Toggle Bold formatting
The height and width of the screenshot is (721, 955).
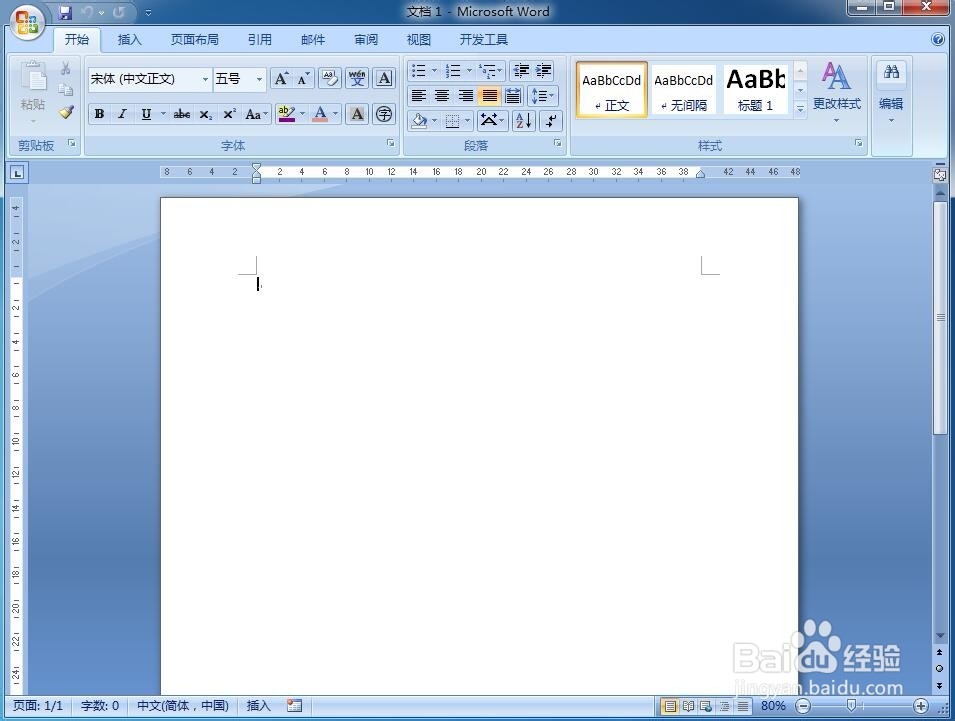point(99,114)
